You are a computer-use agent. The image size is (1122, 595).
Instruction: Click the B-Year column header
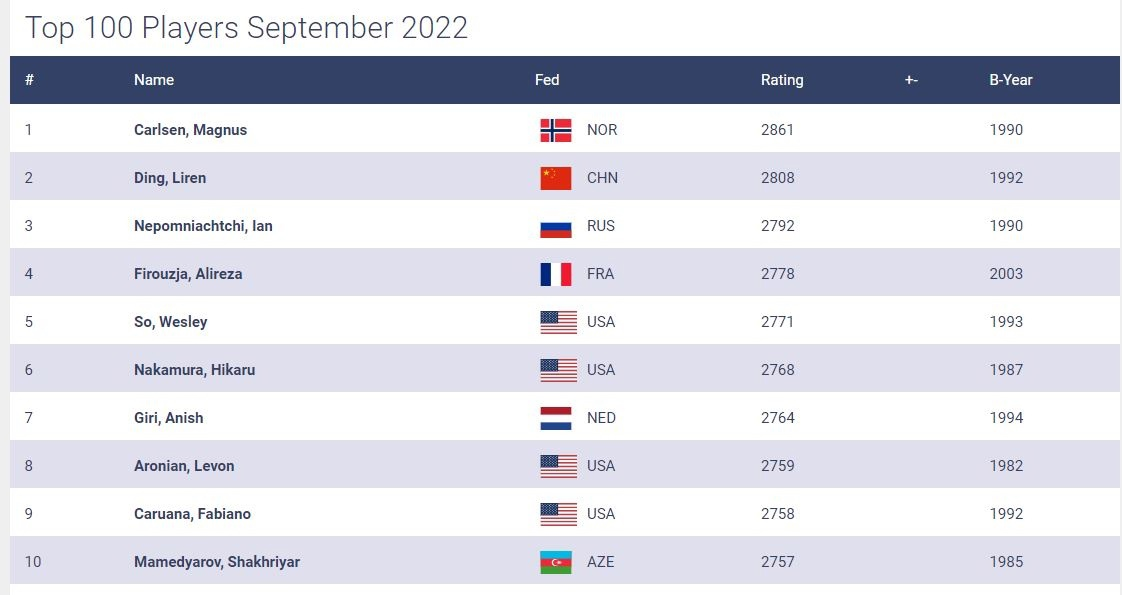1010,80
